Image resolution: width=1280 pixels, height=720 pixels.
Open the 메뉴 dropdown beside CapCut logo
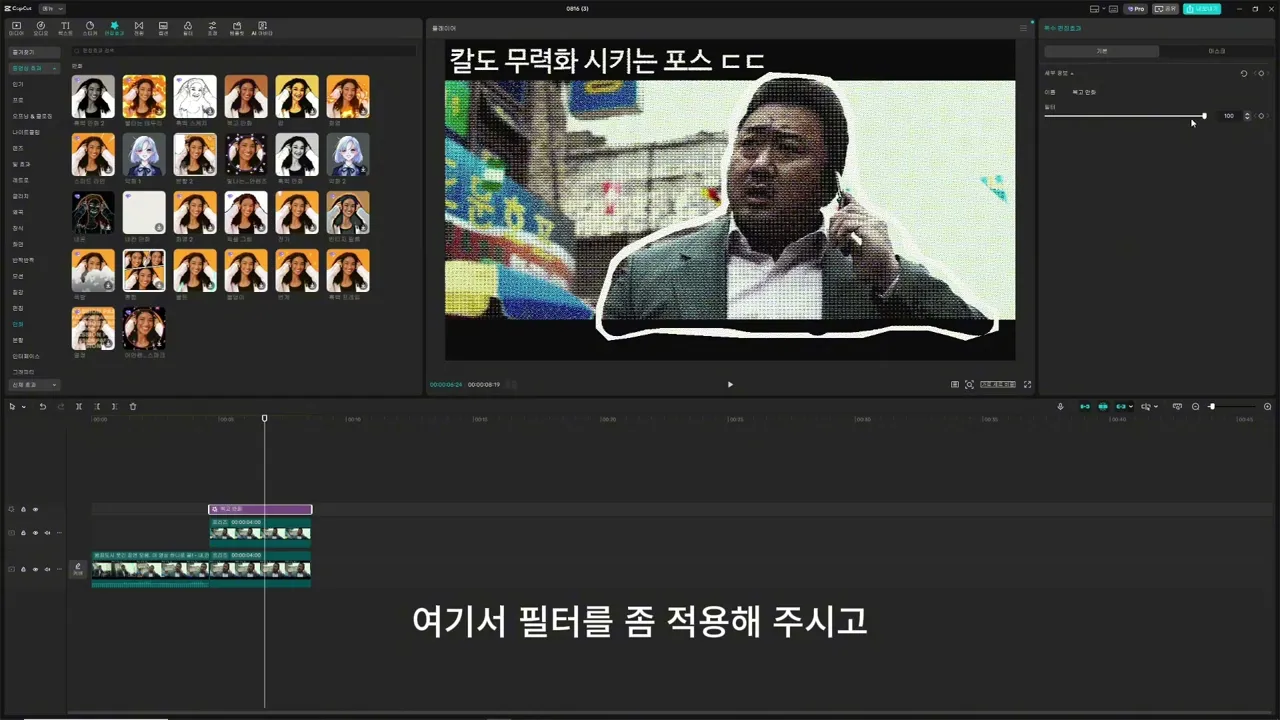pos(53,8)
